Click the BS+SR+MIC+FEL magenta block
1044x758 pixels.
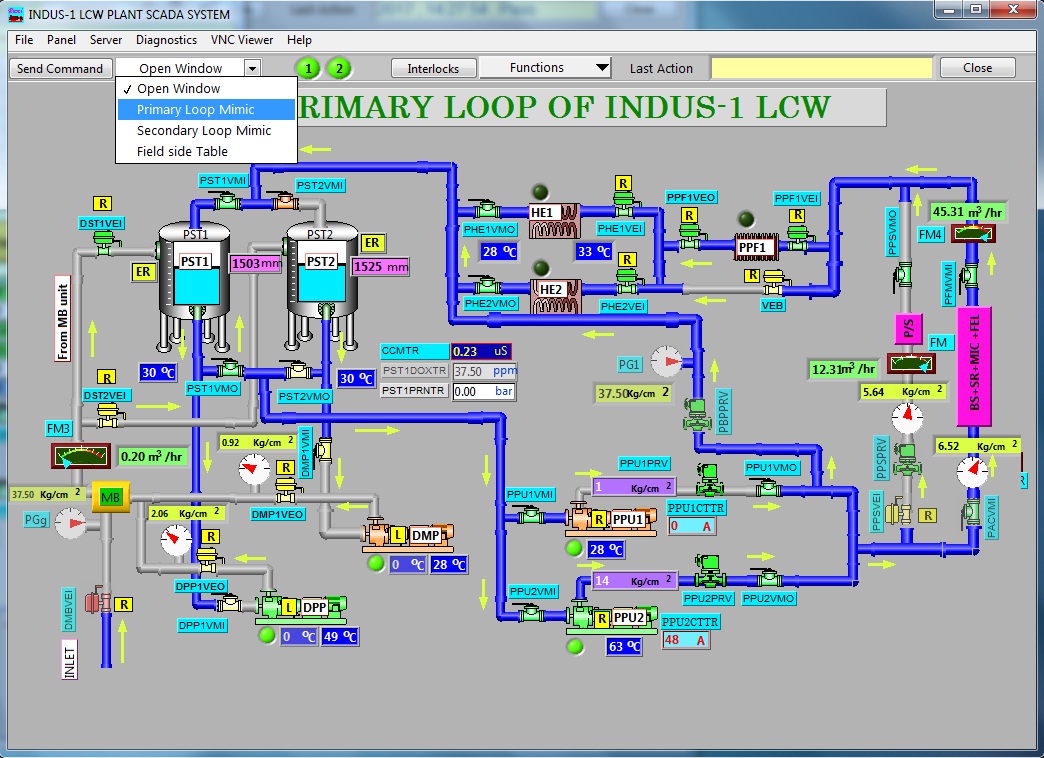tap(974, 366)
